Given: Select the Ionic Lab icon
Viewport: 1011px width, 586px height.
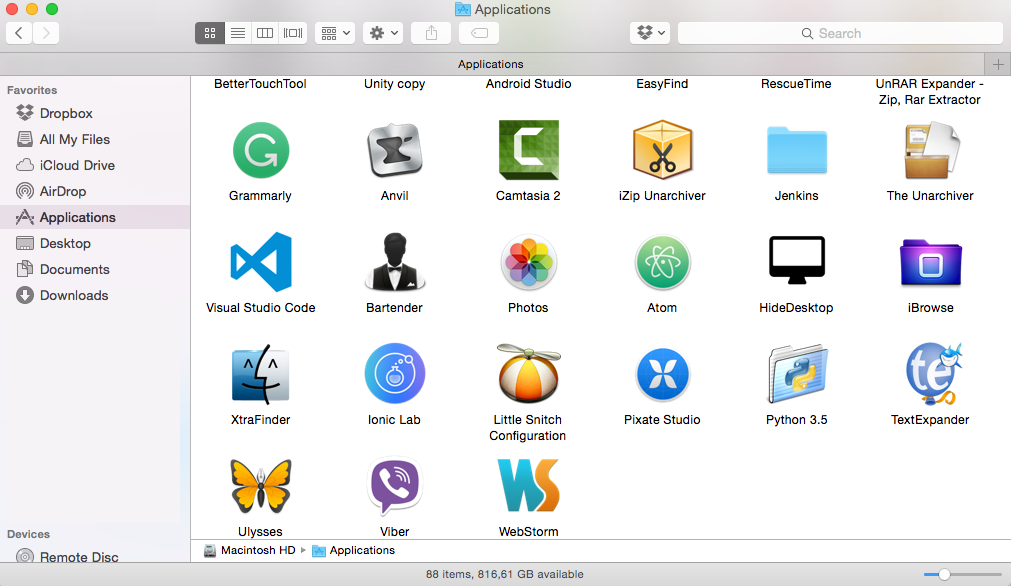Looking at the screenshot, I should (x=395, y=374).
